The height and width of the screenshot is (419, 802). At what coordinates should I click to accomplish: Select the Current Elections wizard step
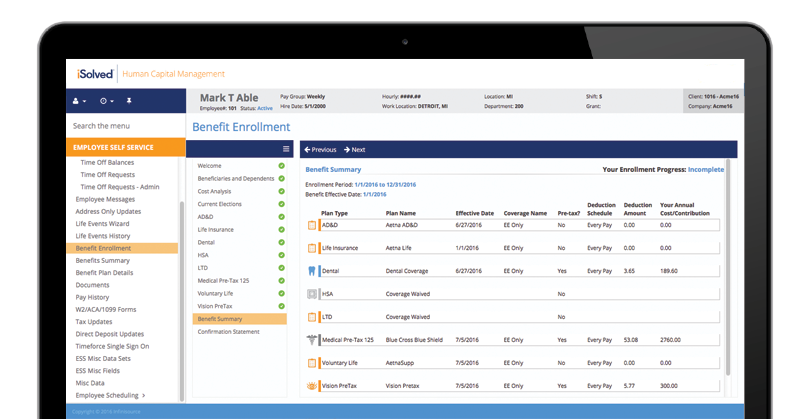(219, 204)
